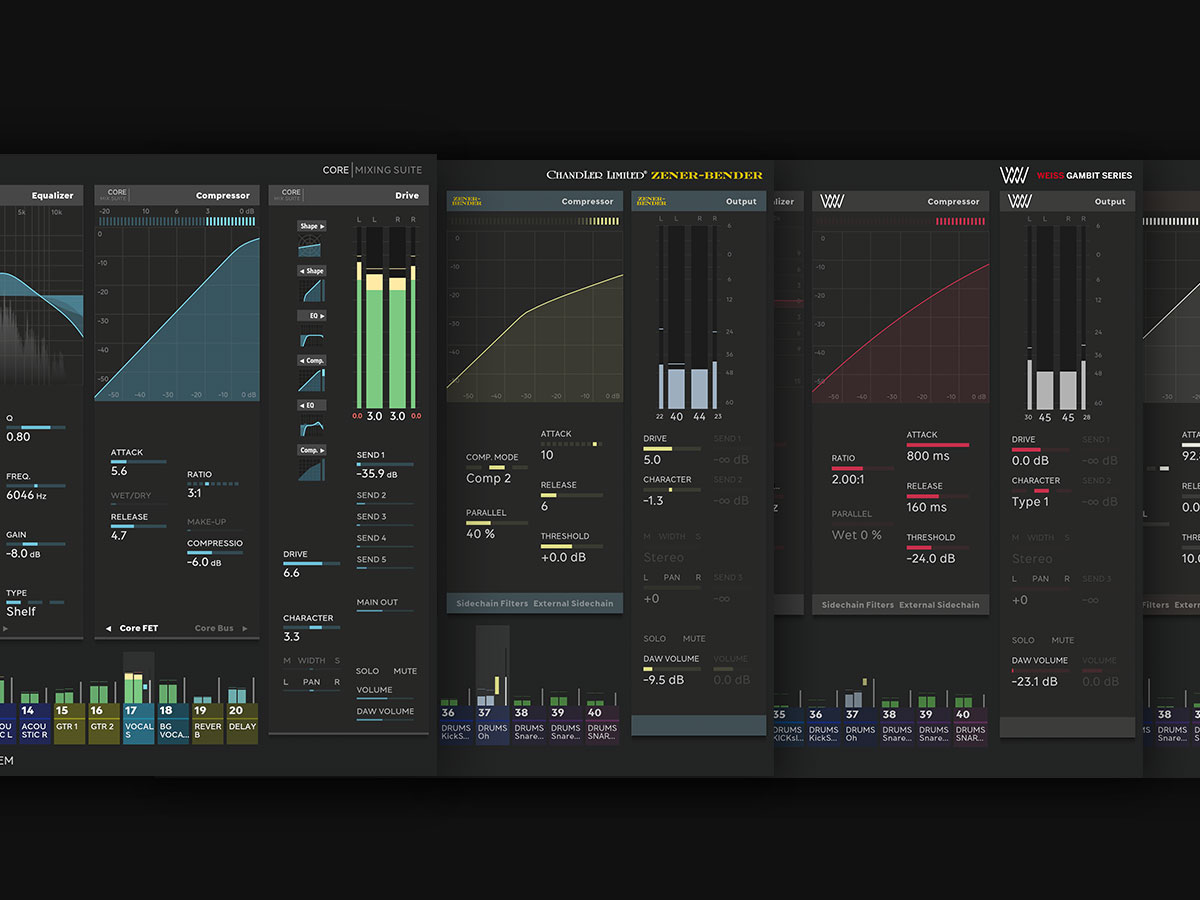Toggle MUTE in the Core Drive panel
Viewport: 1200px width, 900px height.
click(x=405, y=671)
